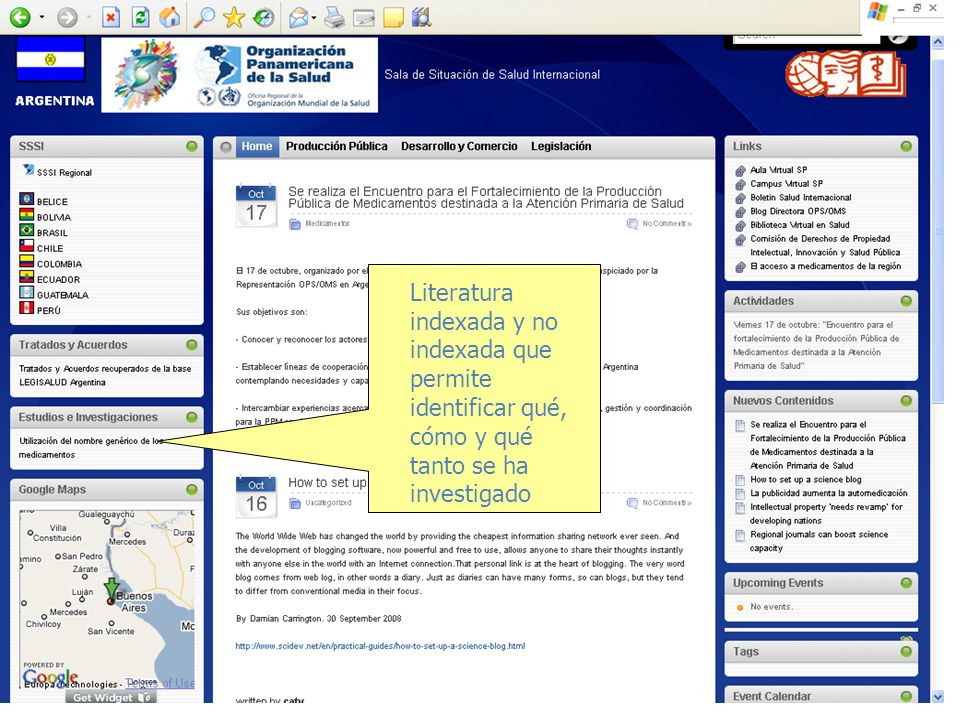Click the Brasil flag icon
960x720 pixels.
click(26, 230)
